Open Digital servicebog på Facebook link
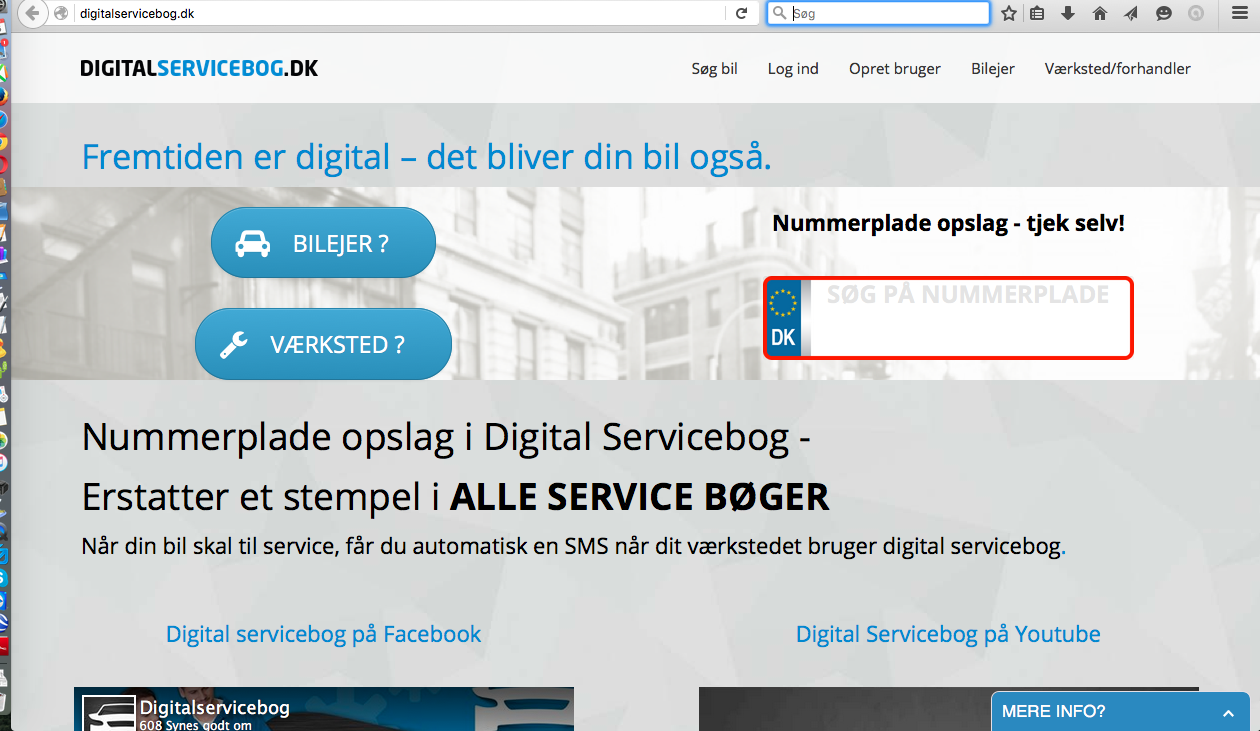The width and height of the screenshot is (1260, 731). [x=323, y=634]
